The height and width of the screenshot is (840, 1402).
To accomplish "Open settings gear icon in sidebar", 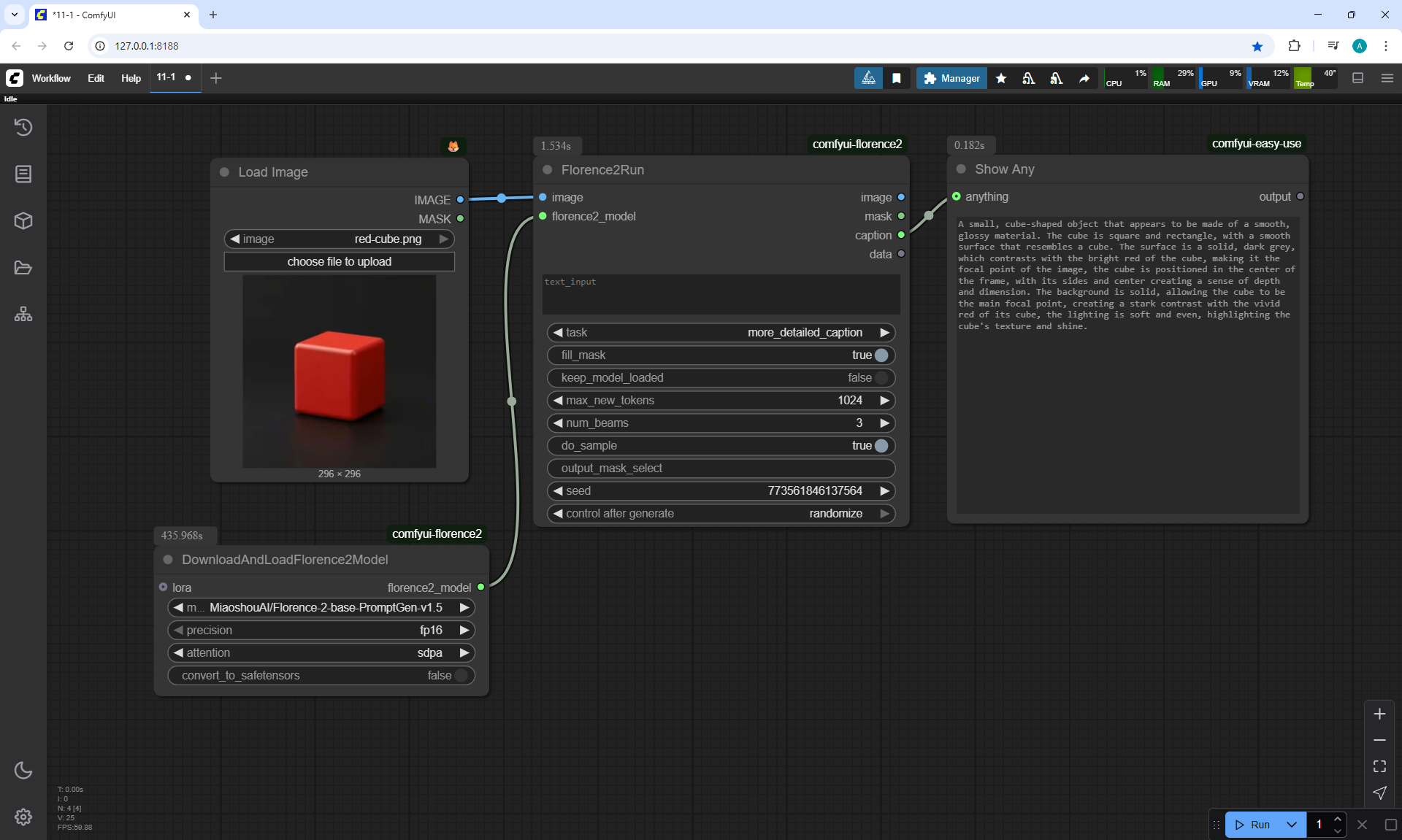I will 23,817.
